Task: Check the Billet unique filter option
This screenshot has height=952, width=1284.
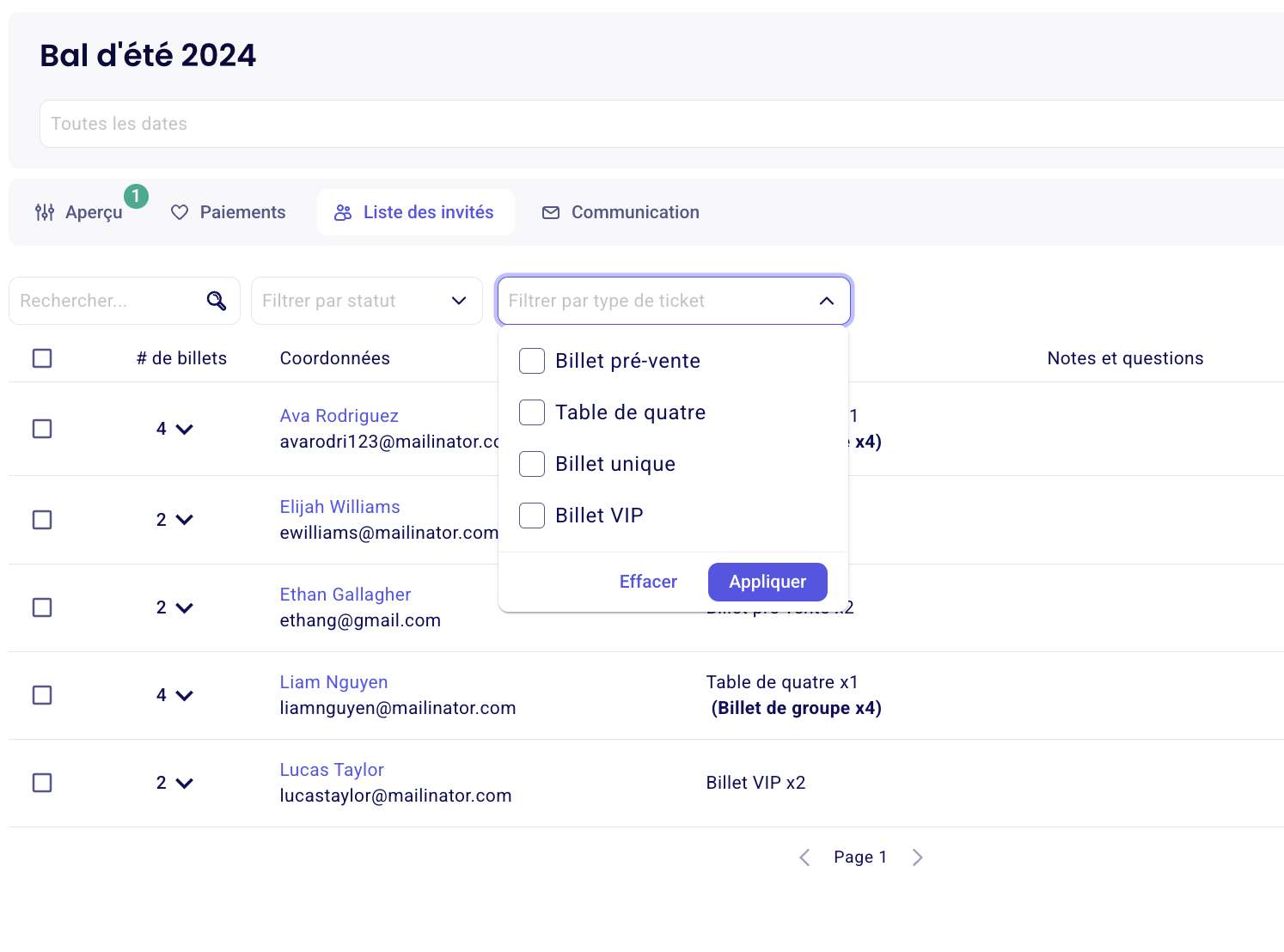Action: 532,464
